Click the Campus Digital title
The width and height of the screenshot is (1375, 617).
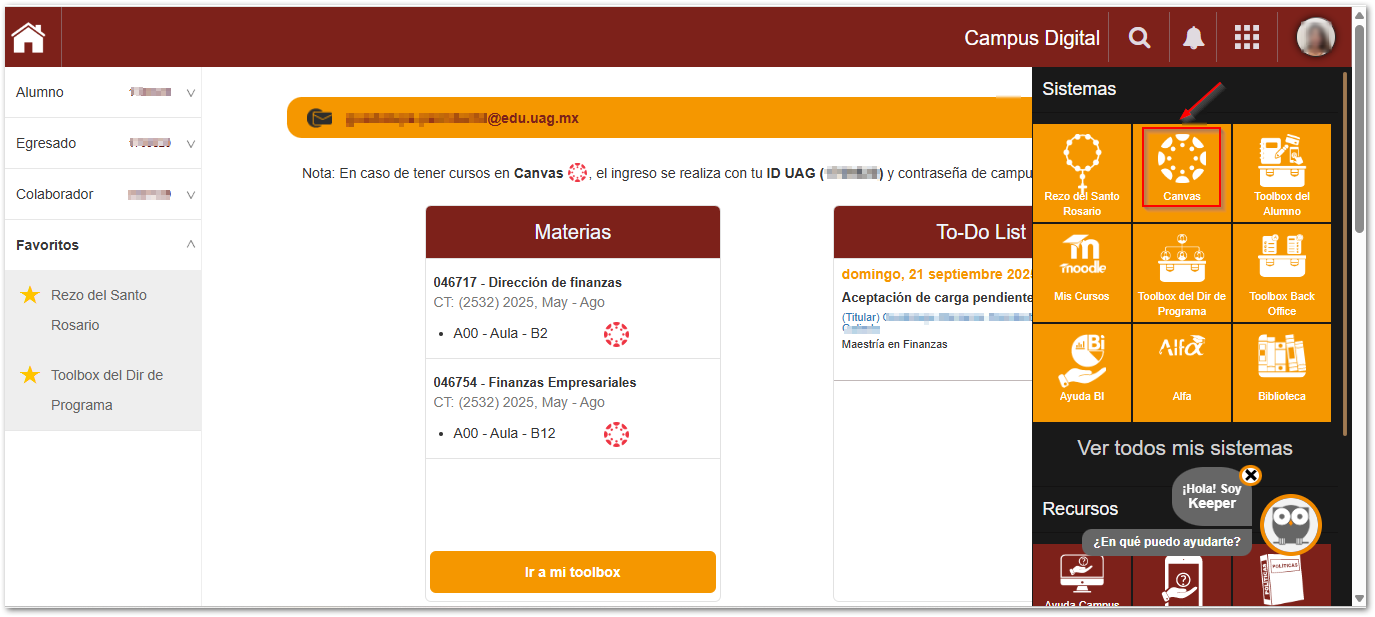click(x=1032, y=38)
